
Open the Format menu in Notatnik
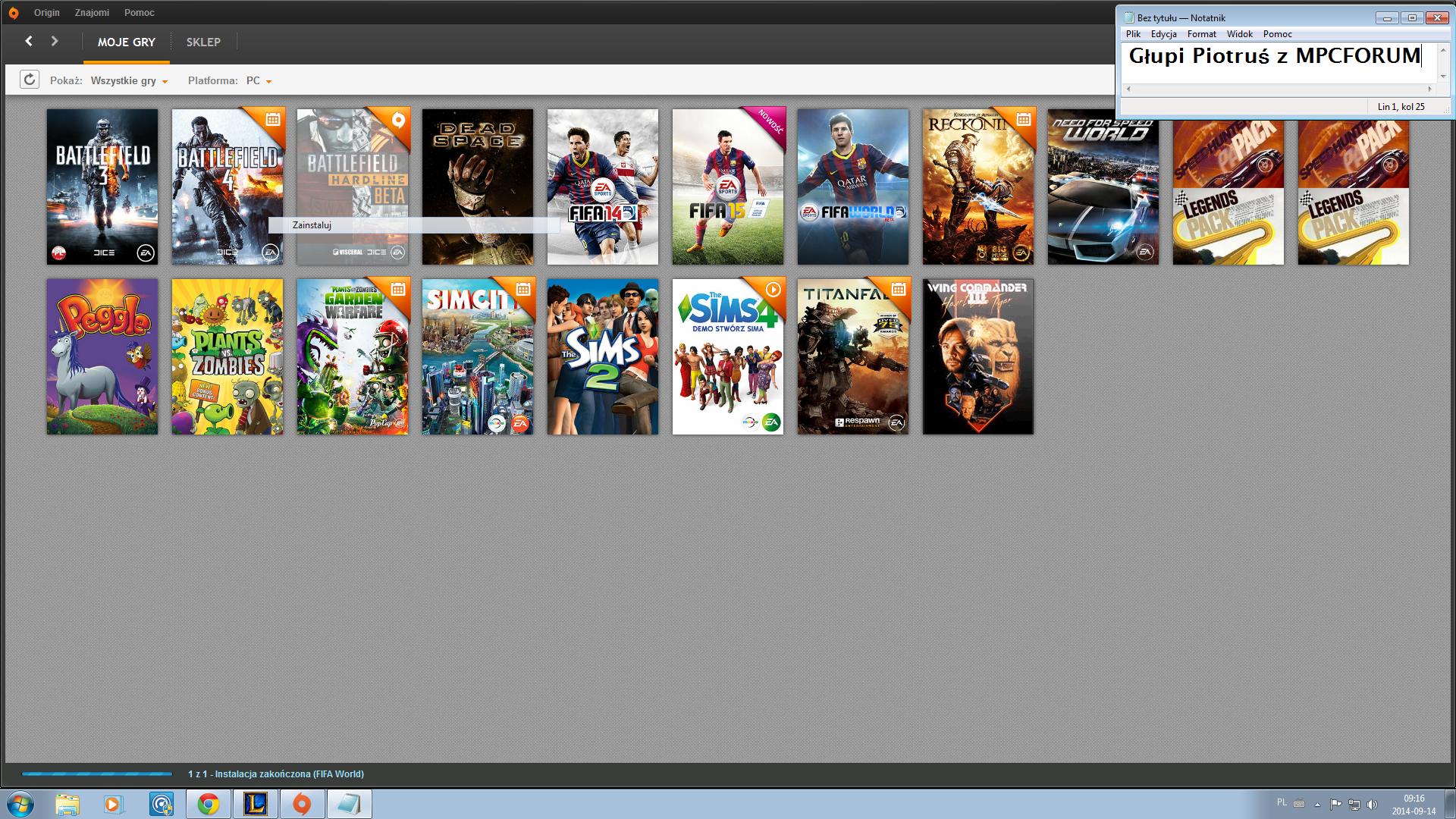click(x=1201, y=34)
